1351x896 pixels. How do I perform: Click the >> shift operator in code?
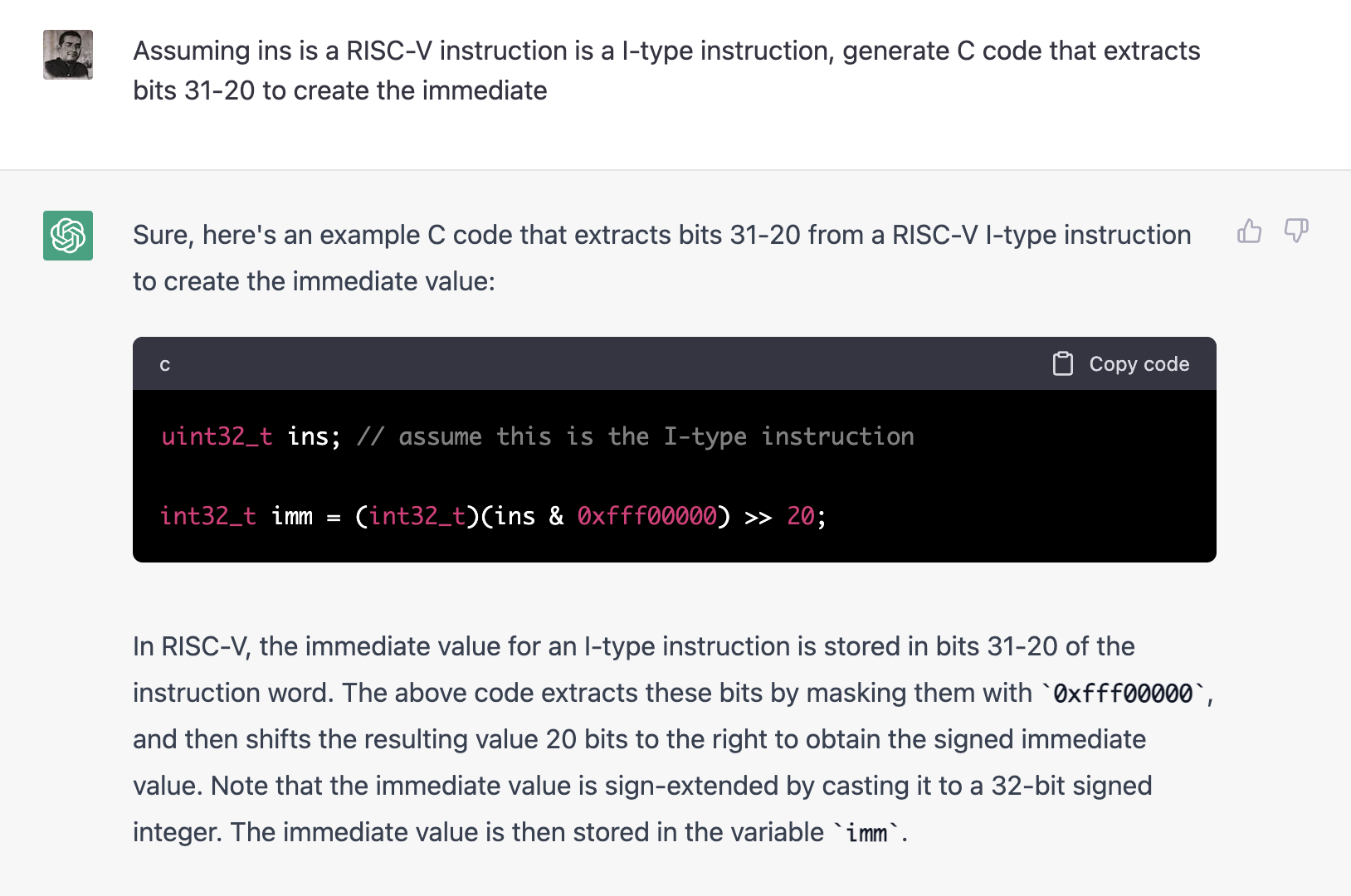pyautogui.click(x=758, y=517)
